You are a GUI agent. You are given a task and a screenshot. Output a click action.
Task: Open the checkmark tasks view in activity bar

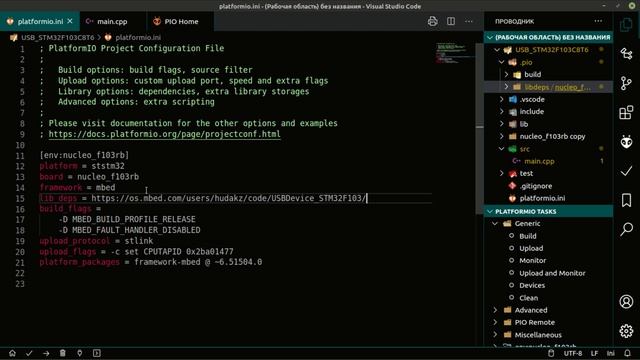tap(626, 171)
